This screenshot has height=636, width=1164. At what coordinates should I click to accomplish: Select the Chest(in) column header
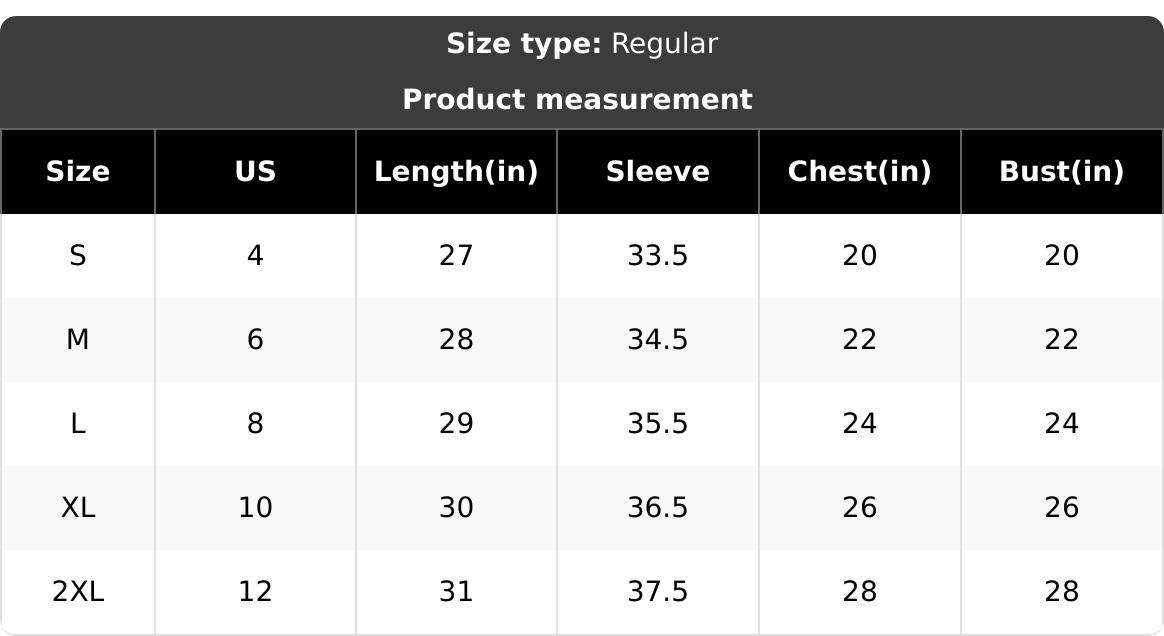859,172
